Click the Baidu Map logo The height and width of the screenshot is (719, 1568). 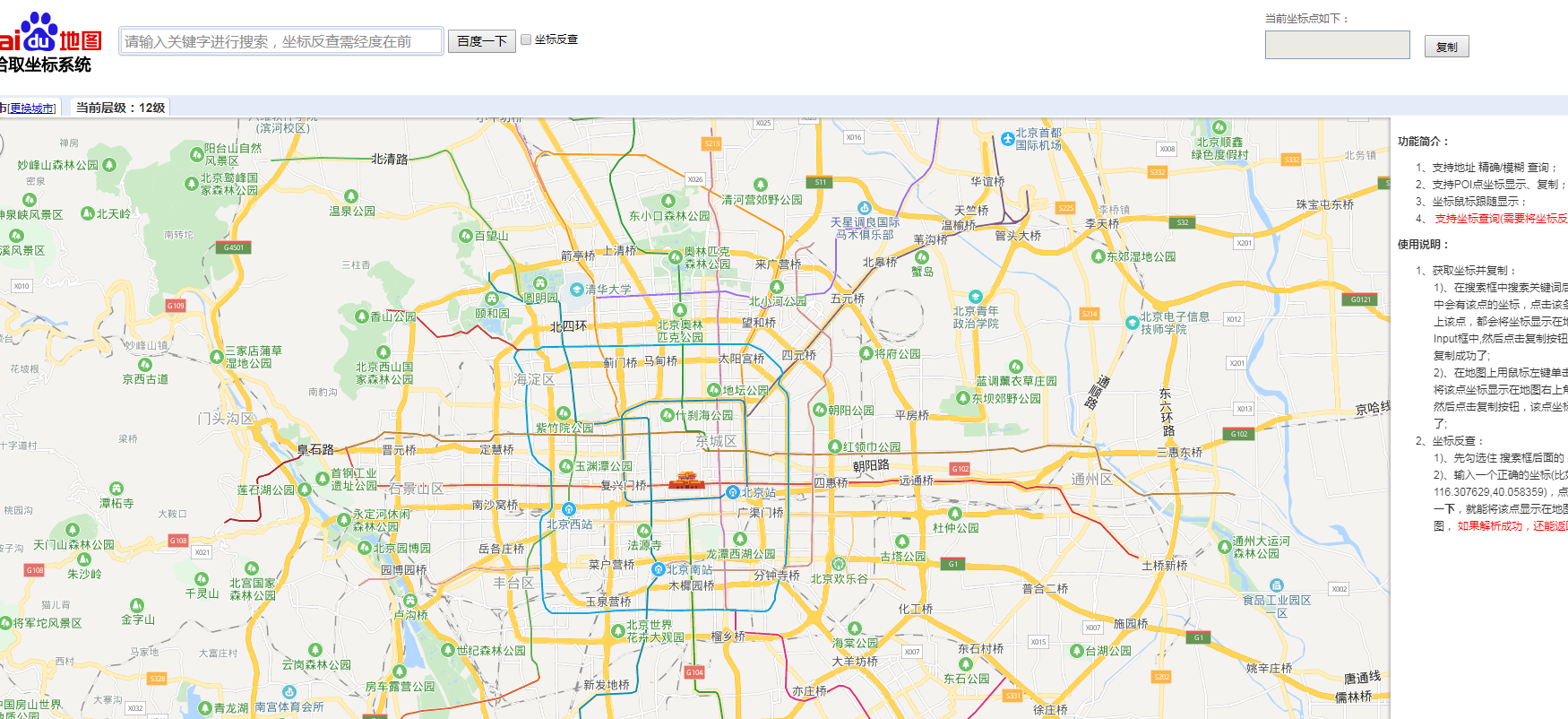click(x=50, y=34)
